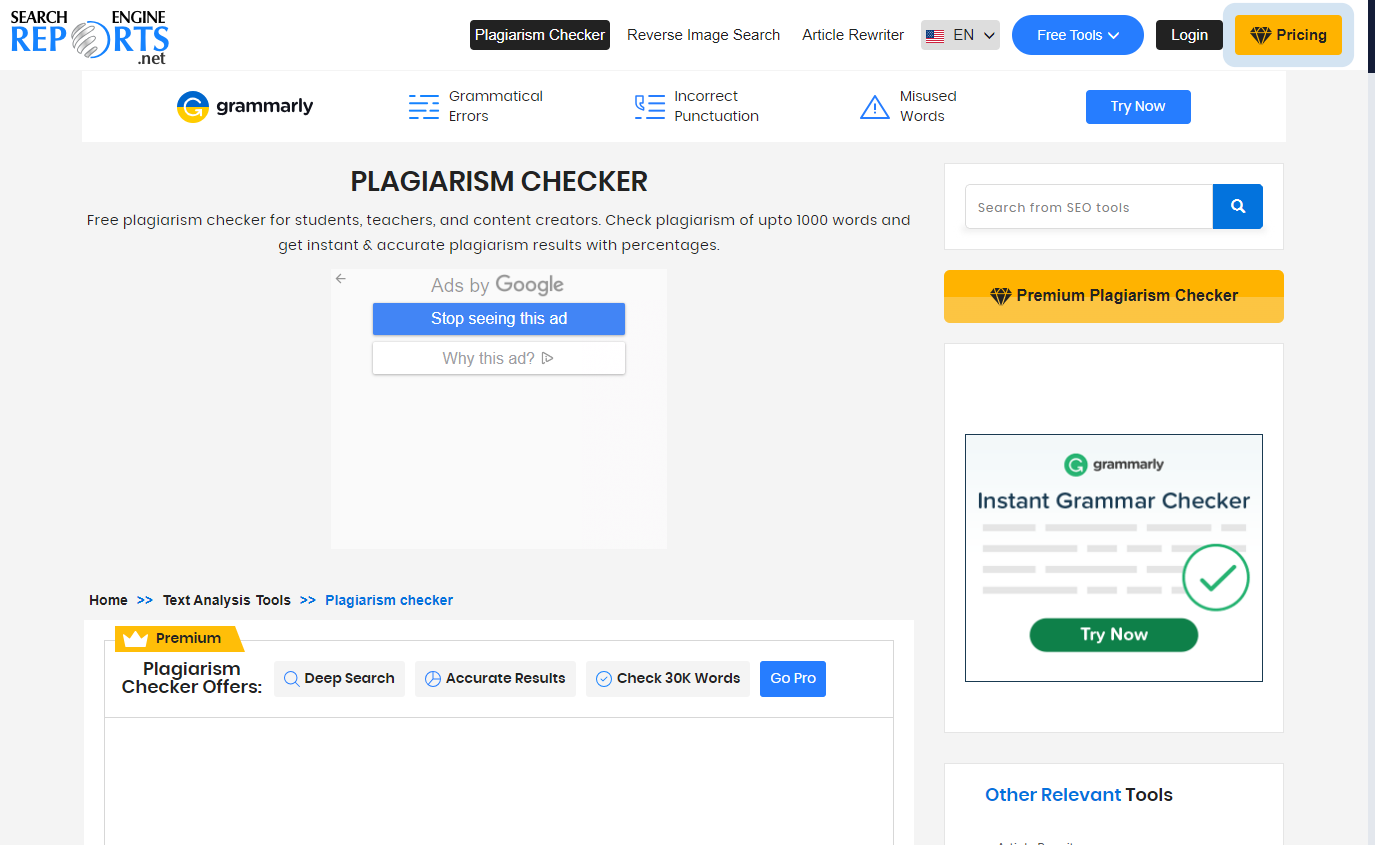This screenshot has width=1375, height=845.
Task: Open Article Rewriter nav item
Action: (x=853, y=35)
